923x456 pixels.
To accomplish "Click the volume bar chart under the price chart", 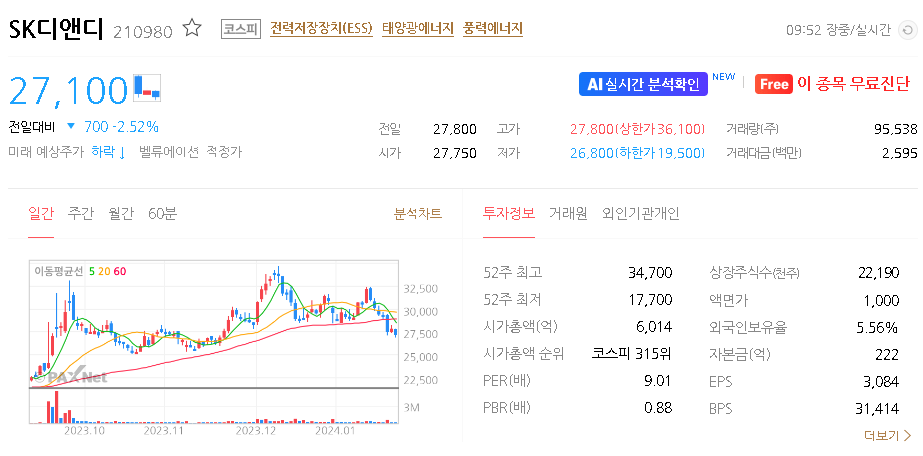I will (214, 406).
